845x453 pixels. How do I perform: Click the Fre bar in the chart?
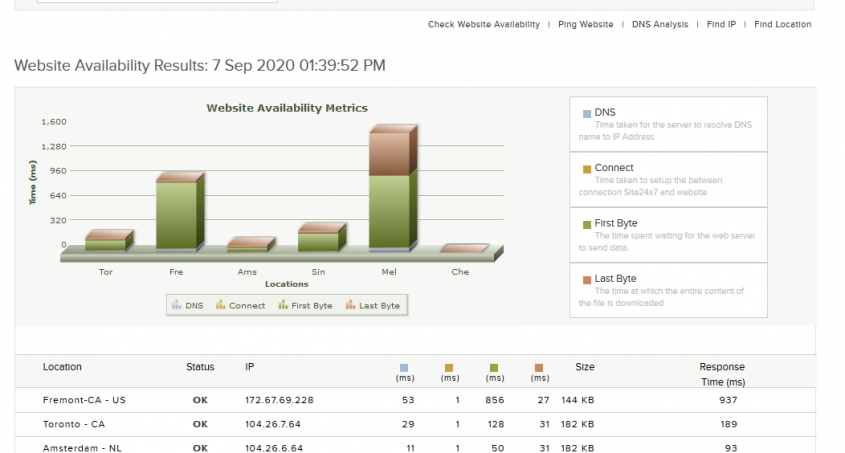point(176,214)
